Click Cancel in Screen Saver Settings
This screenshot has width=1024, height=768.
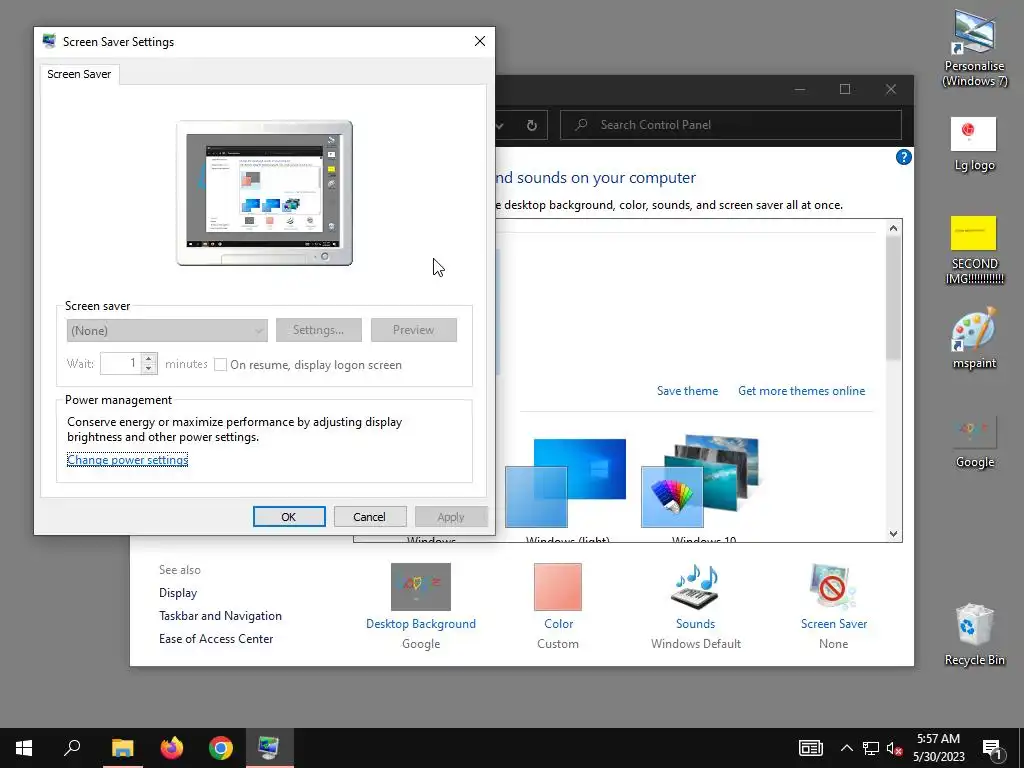coord(370,517)
